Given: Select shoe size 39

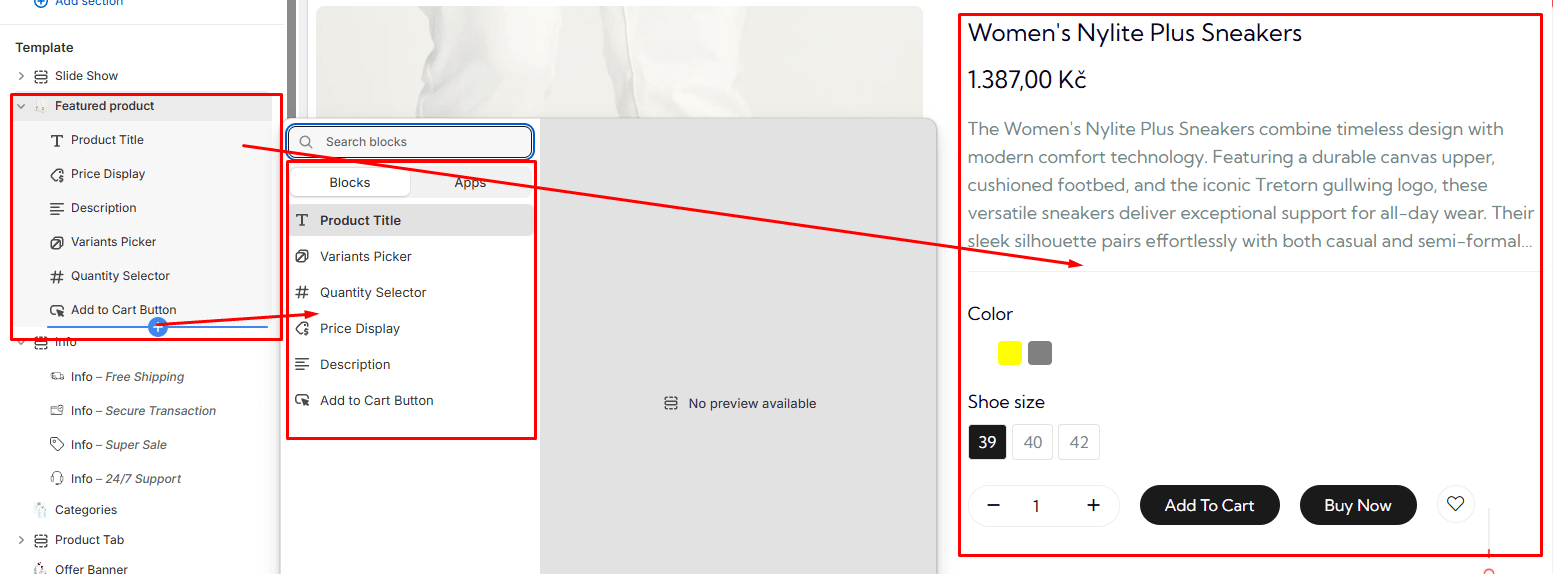Looking at the screenshot, I should click(988, 442).
